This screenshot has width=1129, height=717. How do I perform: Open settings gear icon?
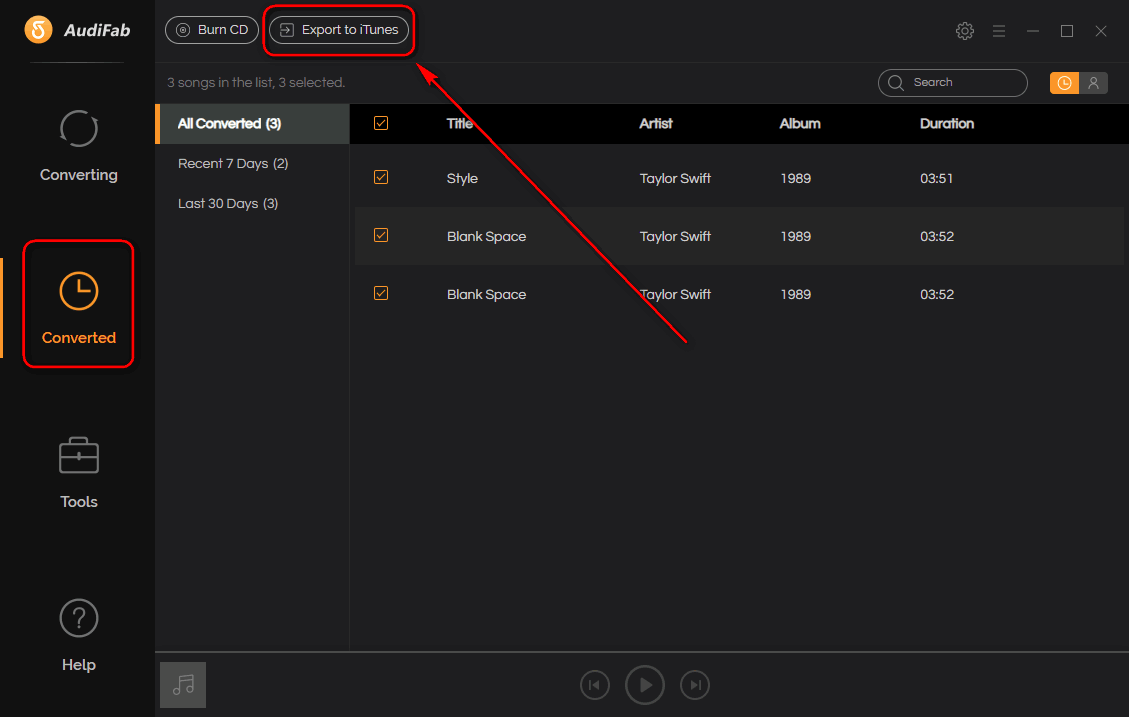pyautogui.click(x=965, y=30)
